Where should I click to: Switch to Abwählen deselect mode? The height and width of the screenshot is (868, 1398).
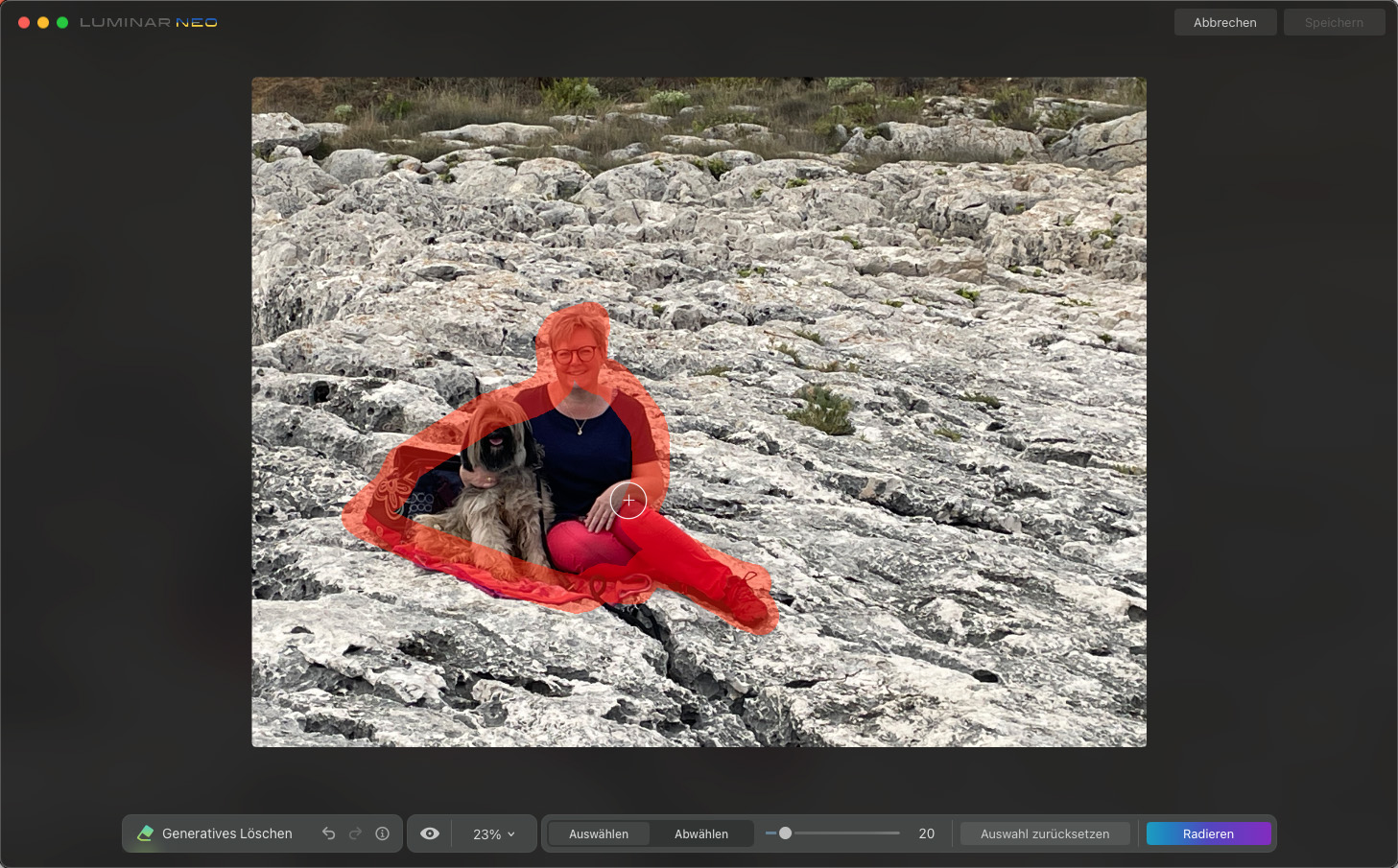(x=701, y=834)
